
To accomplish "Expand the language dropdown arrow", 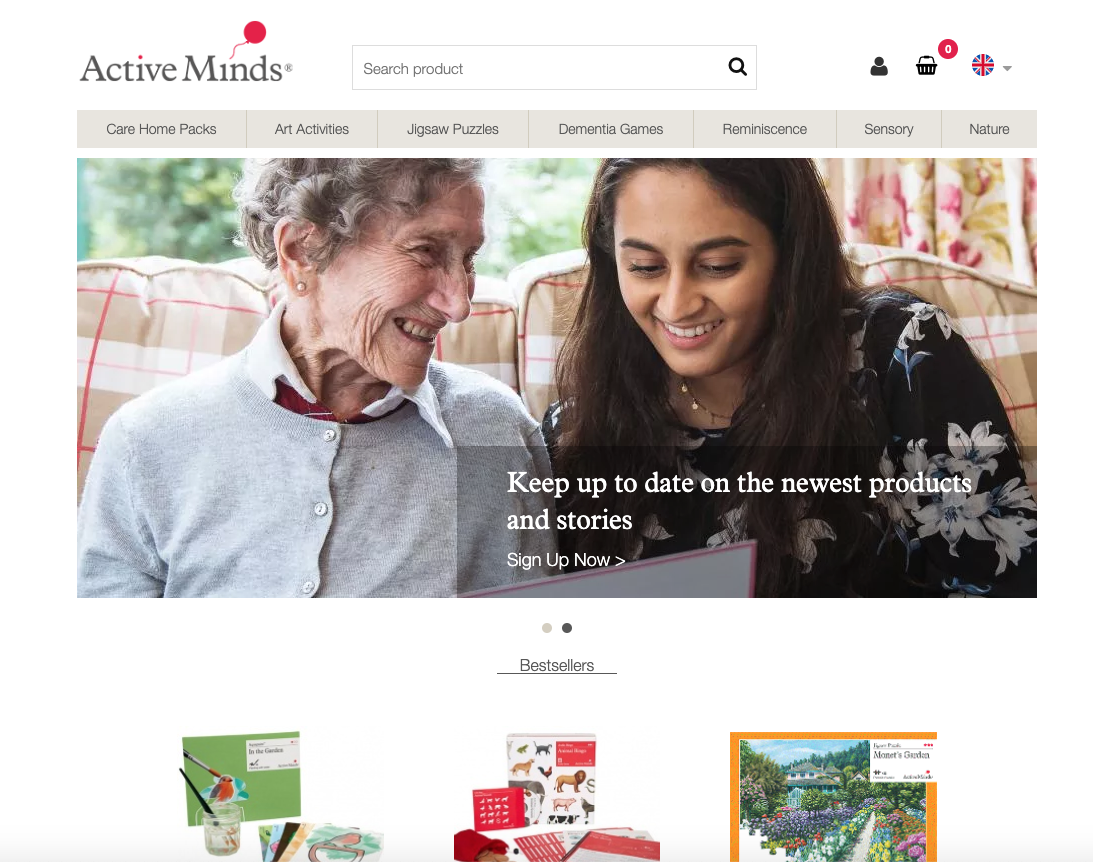I will click(x=1007, y=68).
